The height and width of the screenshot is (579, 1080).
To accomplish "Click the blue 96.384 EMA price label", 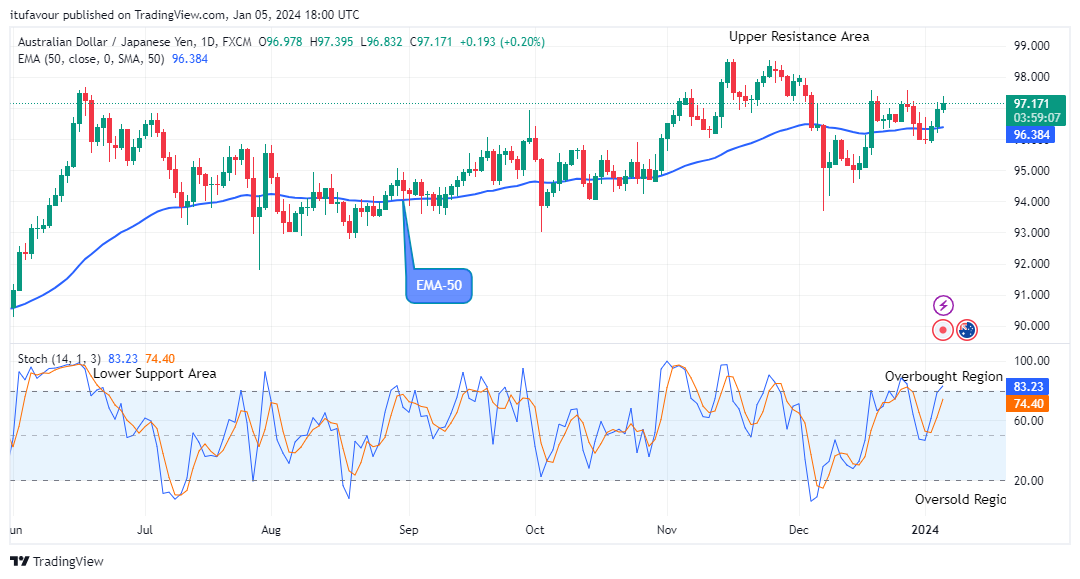I will pyautogui.click(x=1031, y=134).
